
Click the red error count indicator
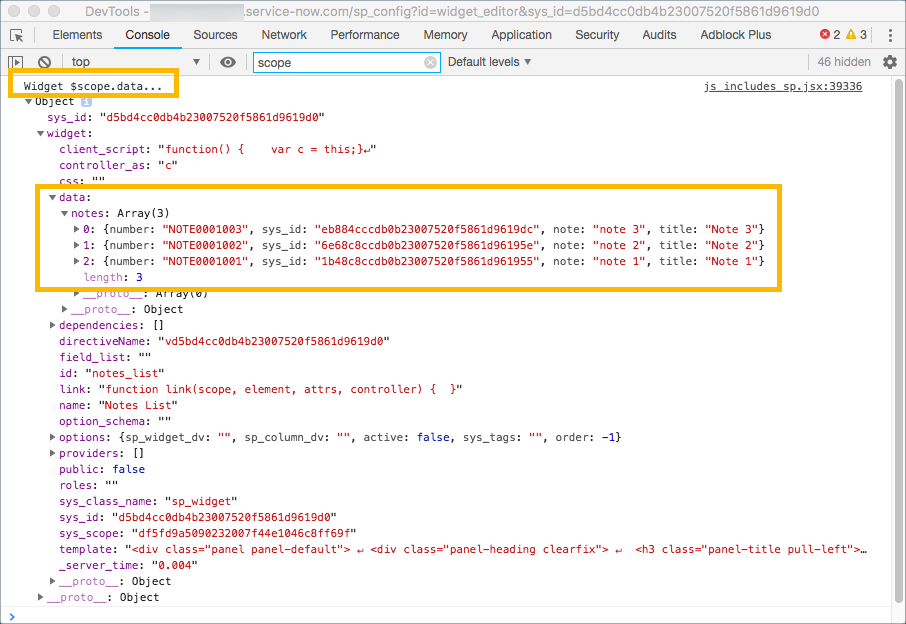click(x=830, y=35)
